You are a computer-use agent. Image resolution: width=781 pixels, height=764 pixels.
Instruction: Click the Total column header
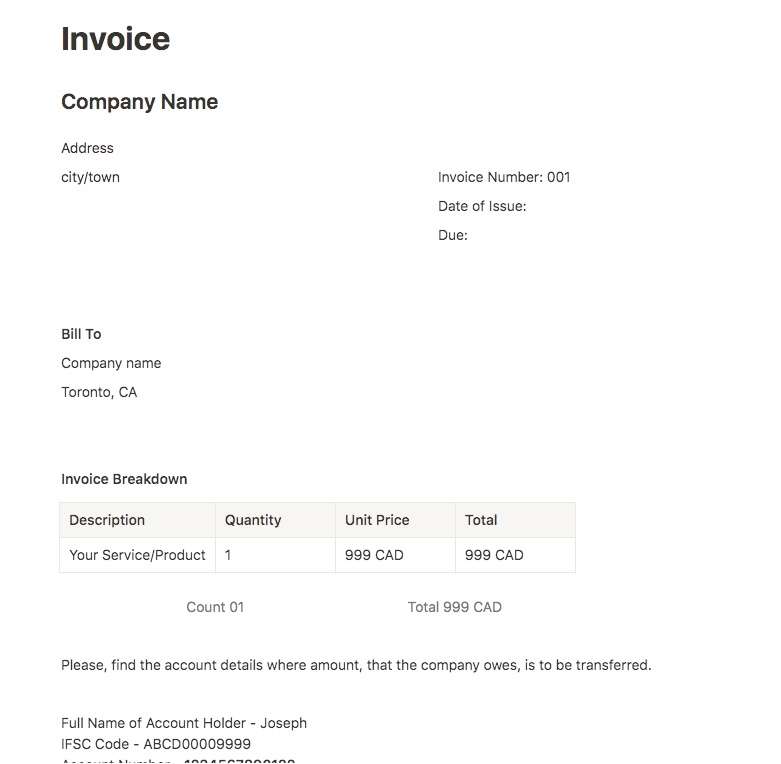516,520
